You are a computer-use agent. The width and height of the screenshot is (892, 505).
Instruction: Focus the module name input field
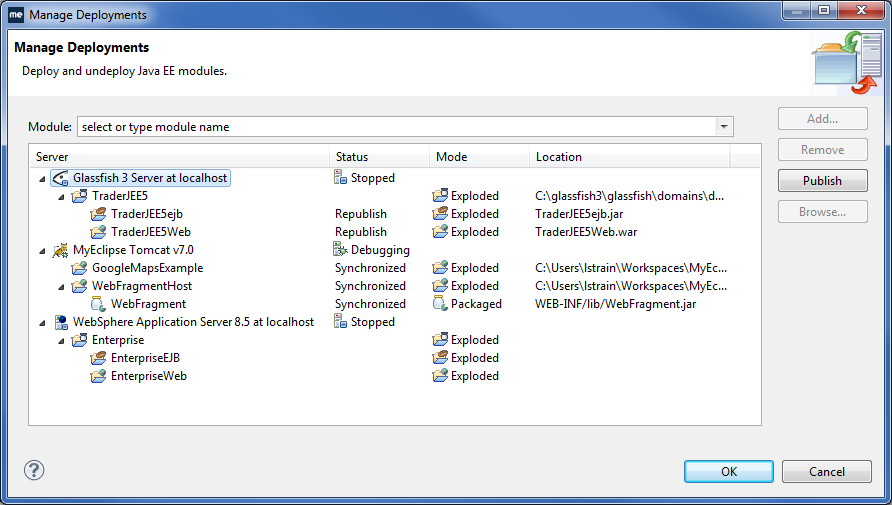[395, 127]
